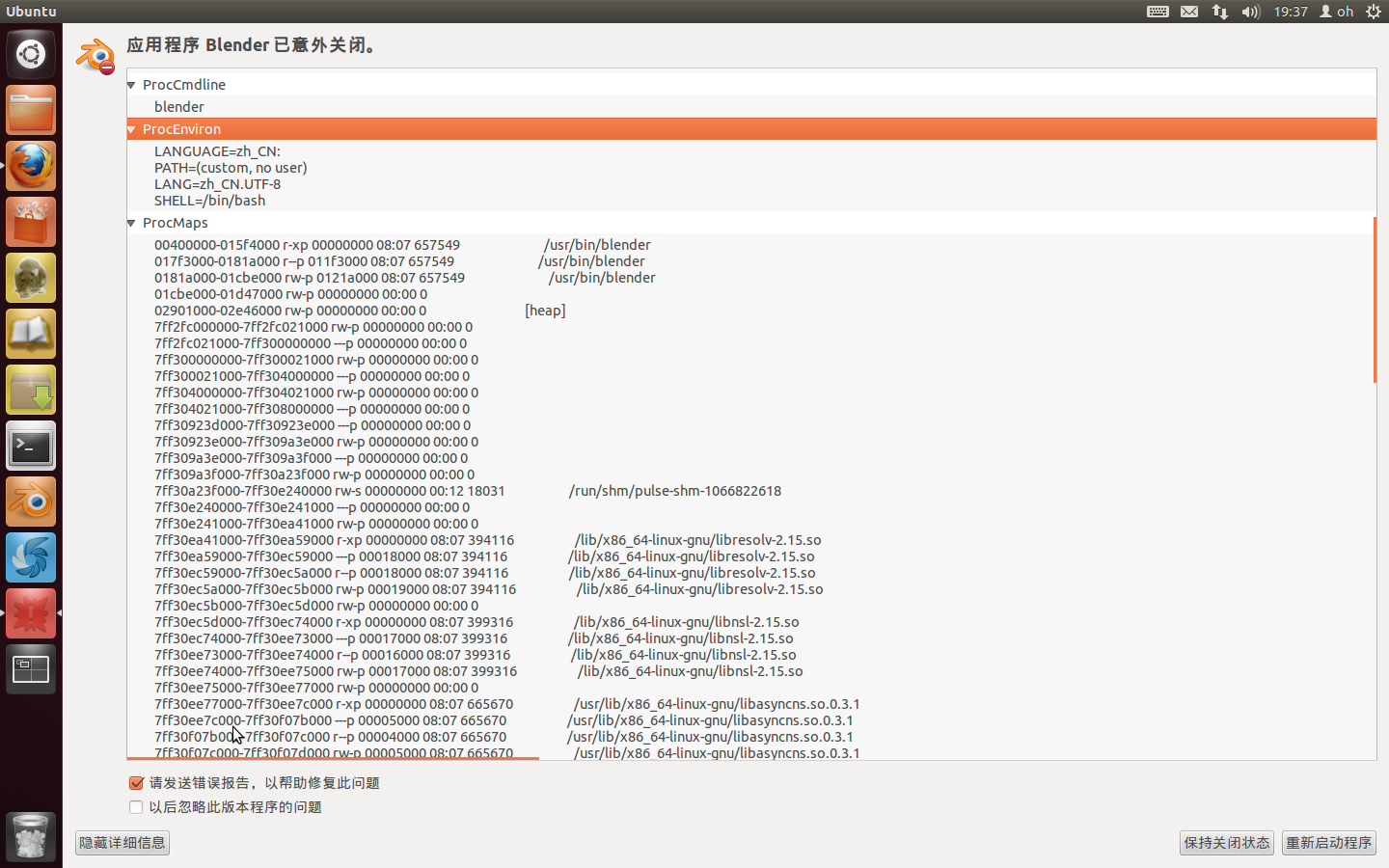Open the book reader icon in launcher

(x=31, y=334)
